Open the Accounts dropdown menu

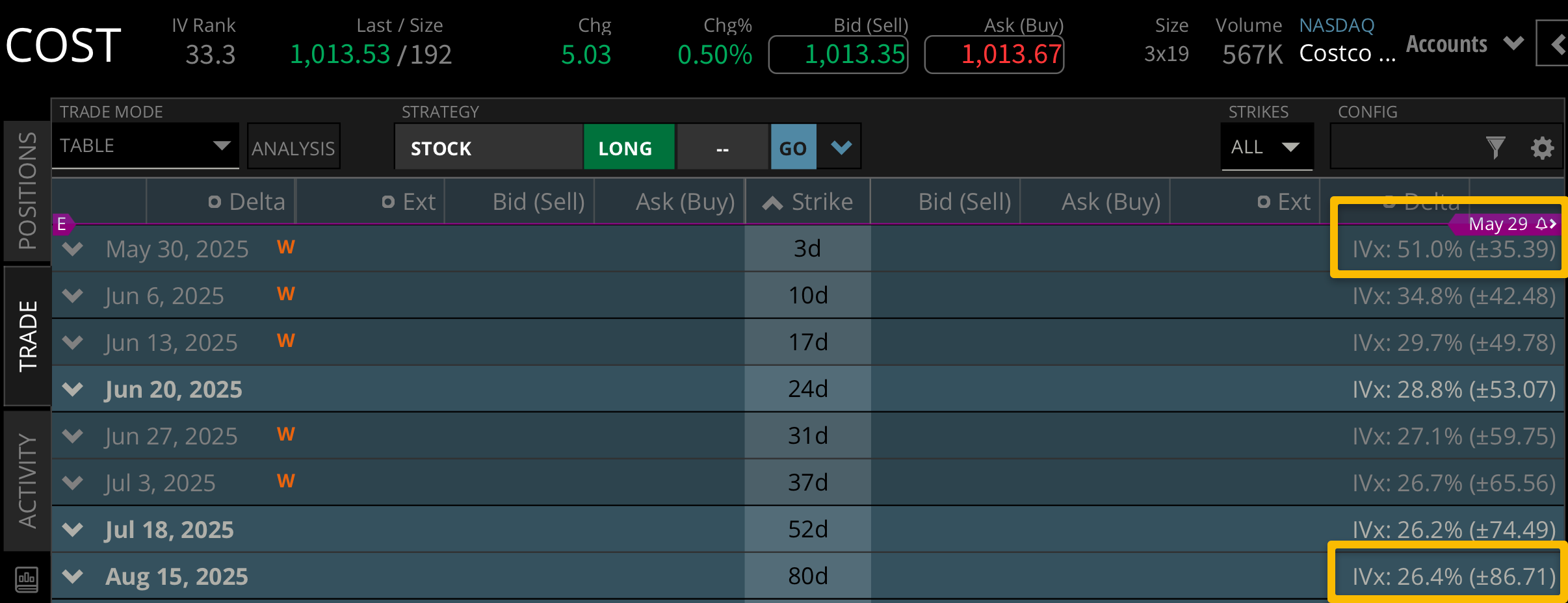click(1464, 44)
